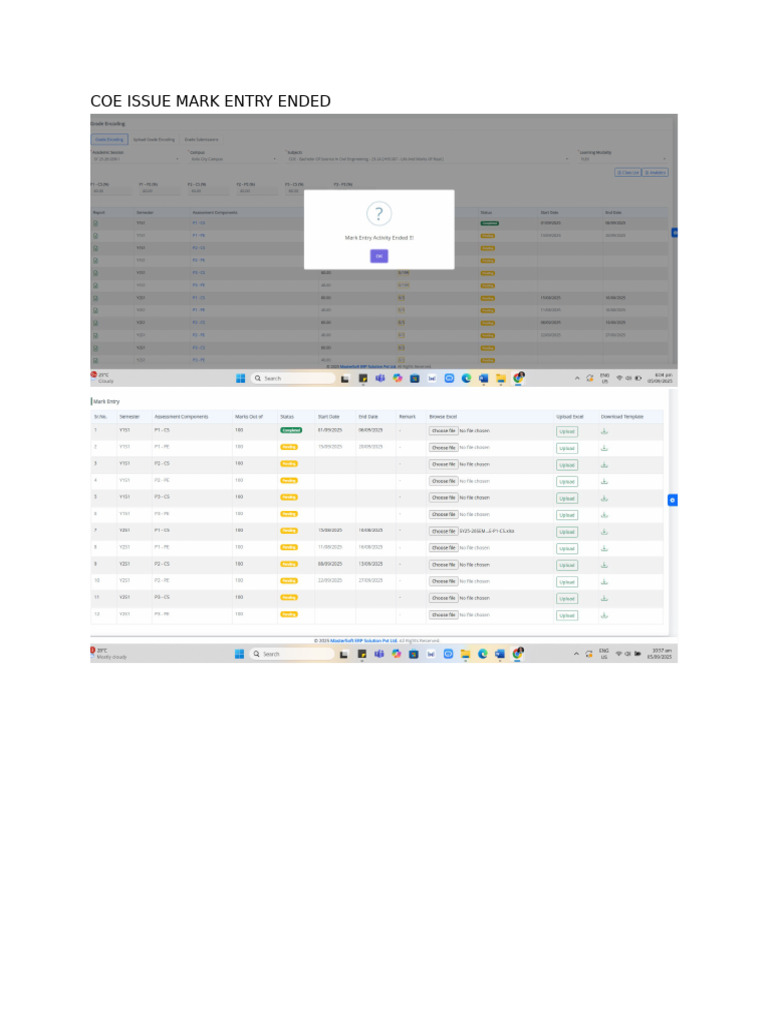Open Chrome in the Mark Entry screenshot taskbar
Screen dimensions: 768x1024
[x=518, y=653]
